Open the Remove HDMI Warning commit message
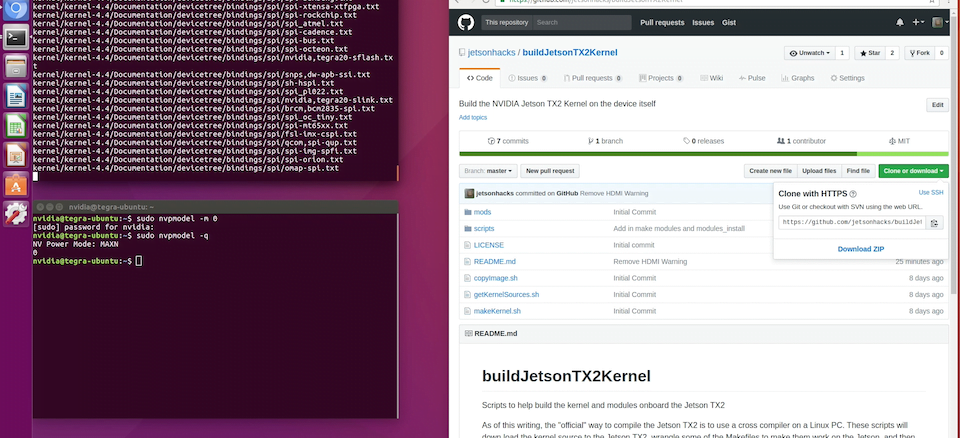The image size is (960, 438). [613, 194]
